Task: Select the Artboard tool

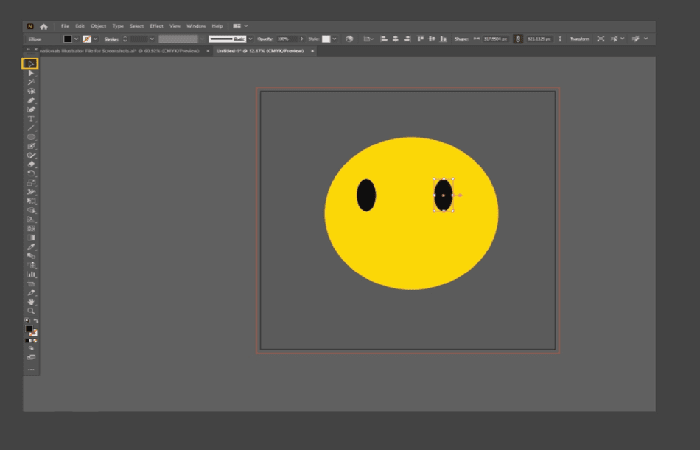Action: point(31,283)
